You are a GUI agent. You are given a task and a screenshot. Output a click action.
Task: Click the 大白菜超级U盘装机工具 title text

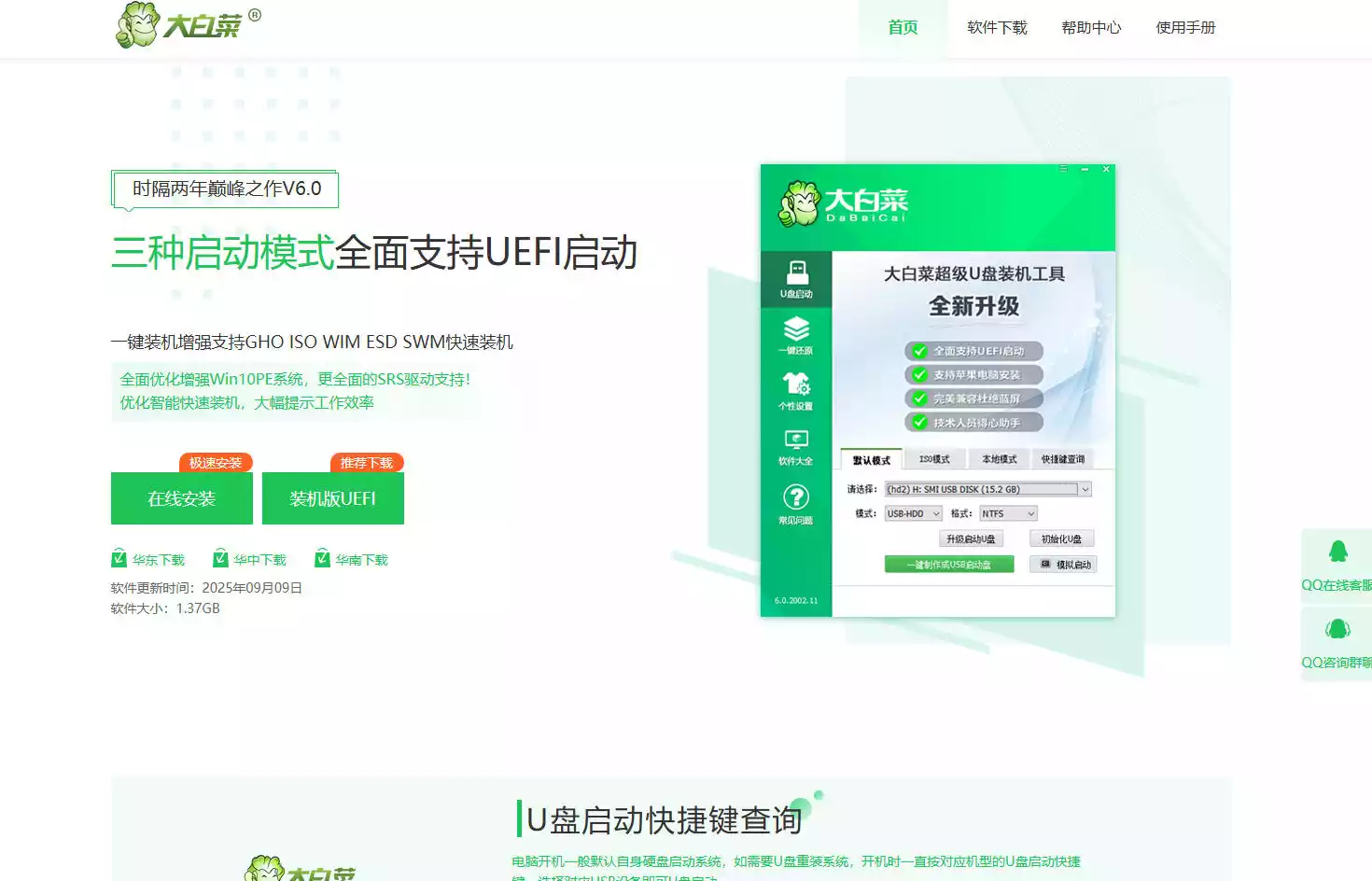(x=974, y=273)
